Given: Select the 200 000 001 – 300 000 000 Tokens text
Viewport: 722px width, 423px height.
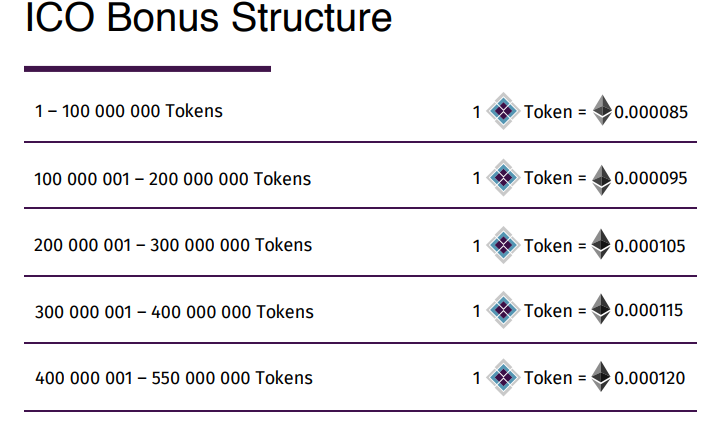Looking at the screenshot, I should 173,245.
